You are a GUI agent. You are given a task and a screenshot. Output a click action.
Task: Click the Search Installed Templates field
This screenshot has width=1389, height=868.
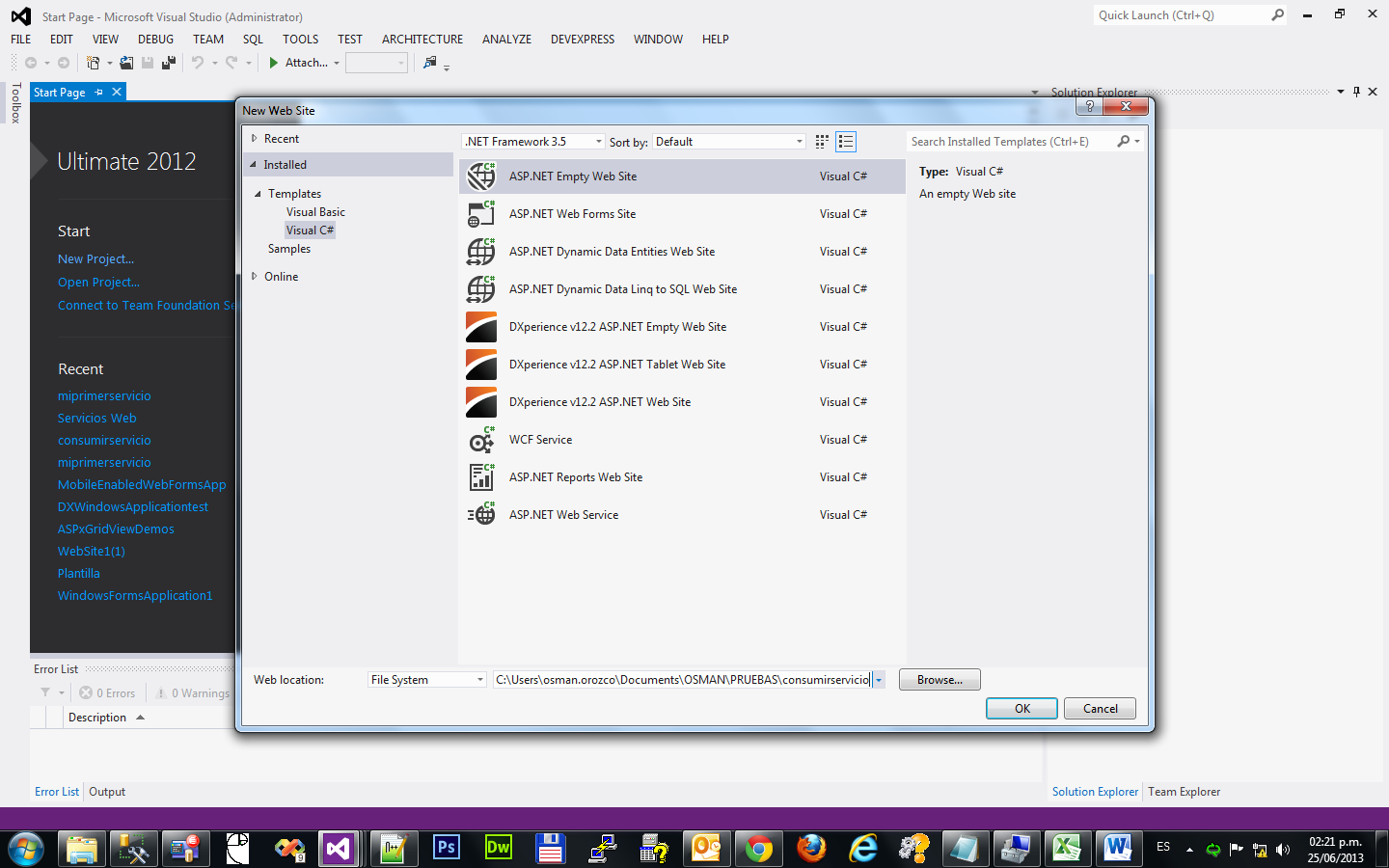[x=1011, y=142]
